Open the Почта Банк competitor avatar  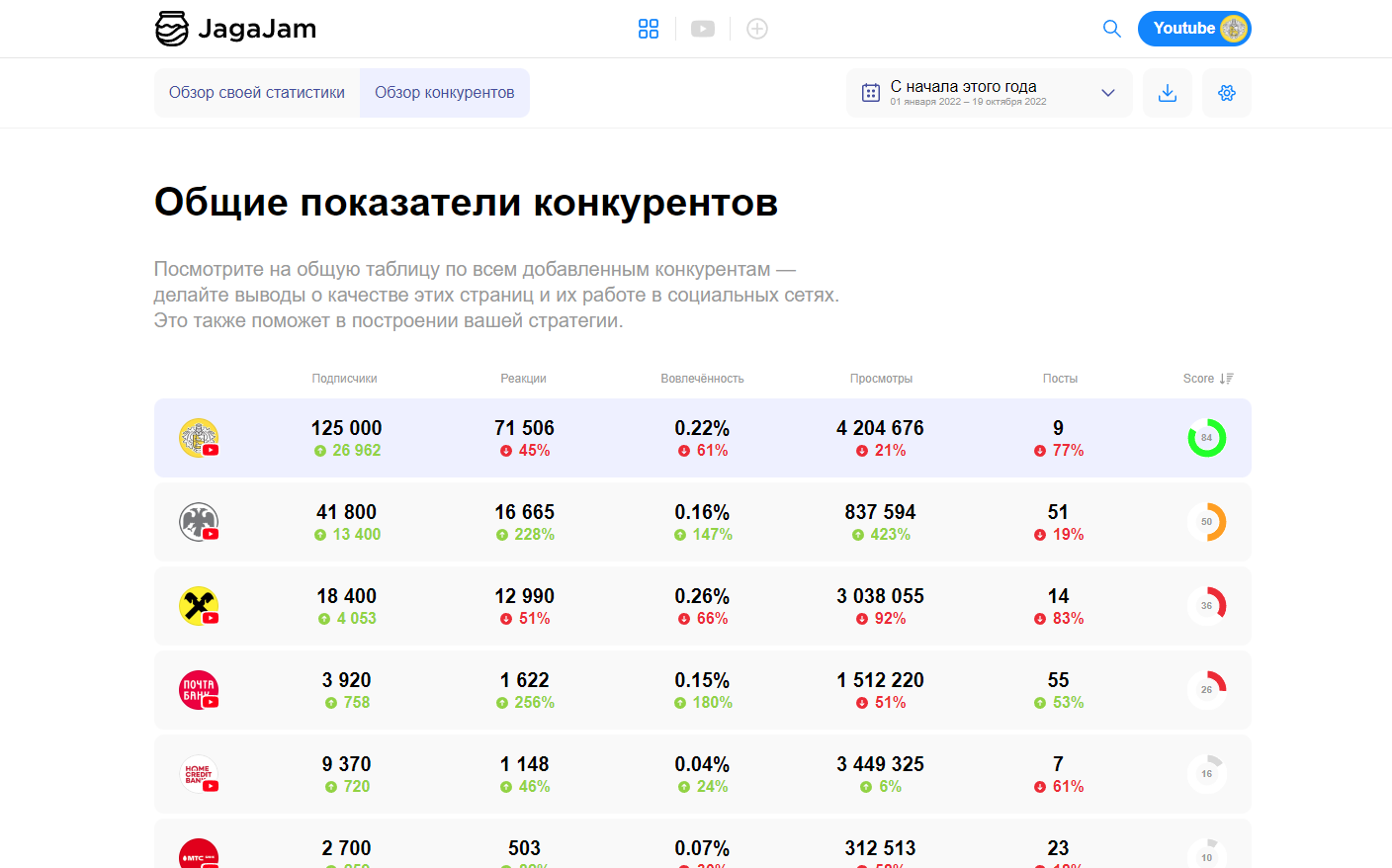(199, 690)
